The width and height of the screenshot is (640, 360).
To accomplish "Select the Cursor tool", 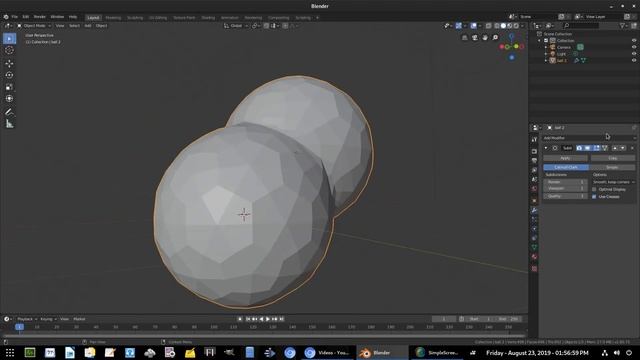I will [9, 50].
